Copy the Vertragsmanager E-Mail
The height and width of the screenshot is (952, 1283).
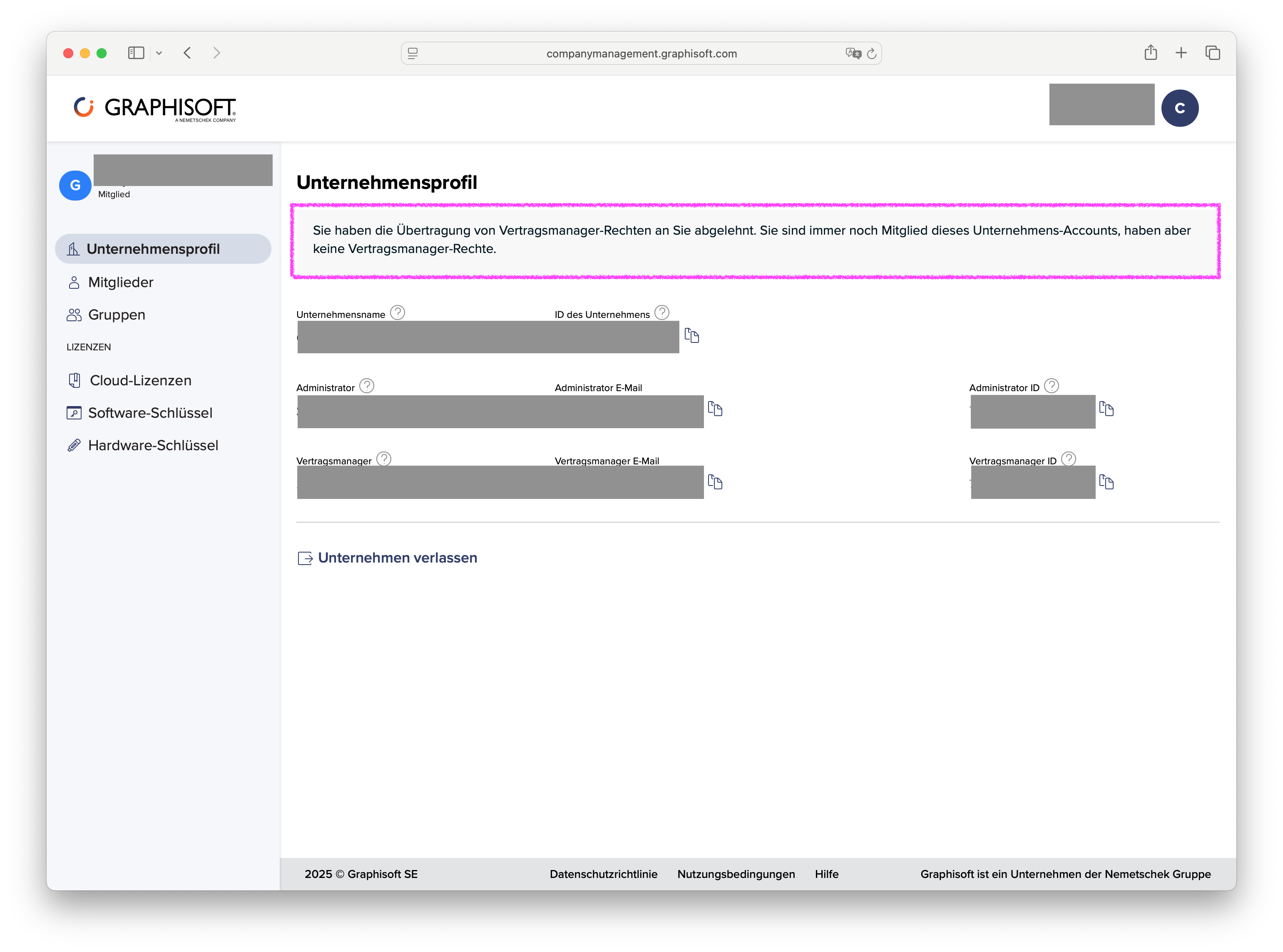coord(714,482)
